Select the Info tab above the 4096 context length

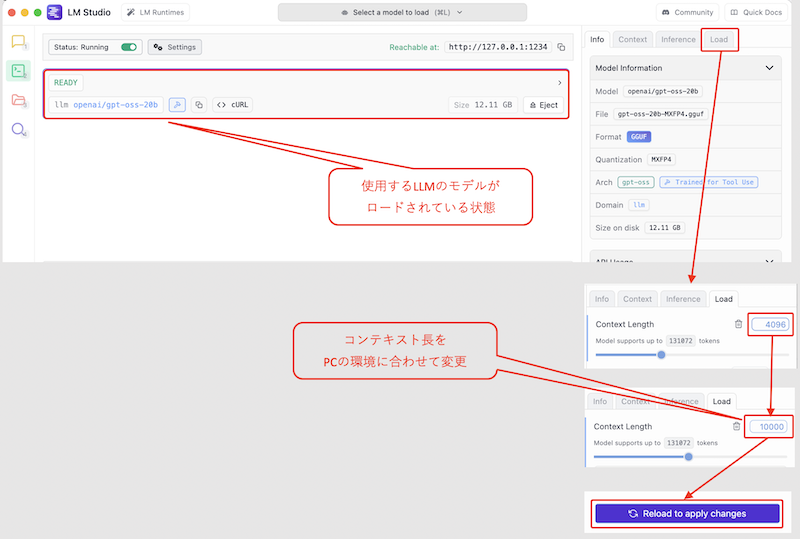(x=602, y=299)
